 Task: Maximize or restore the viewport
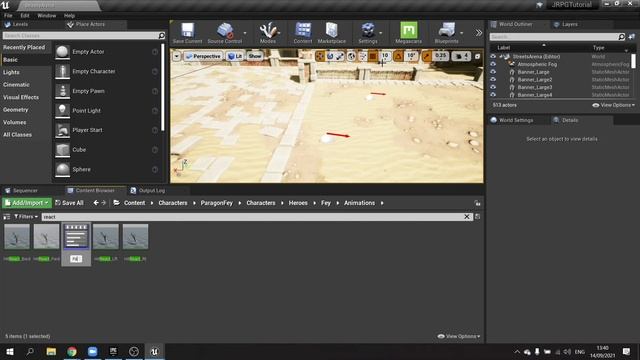(477, 56)
